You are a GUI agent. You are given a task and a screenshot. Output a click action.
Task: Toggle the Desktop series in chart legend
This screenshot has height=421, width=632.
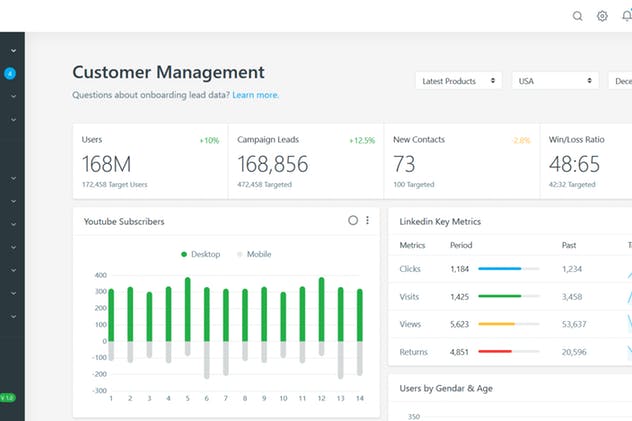point(203,254)
